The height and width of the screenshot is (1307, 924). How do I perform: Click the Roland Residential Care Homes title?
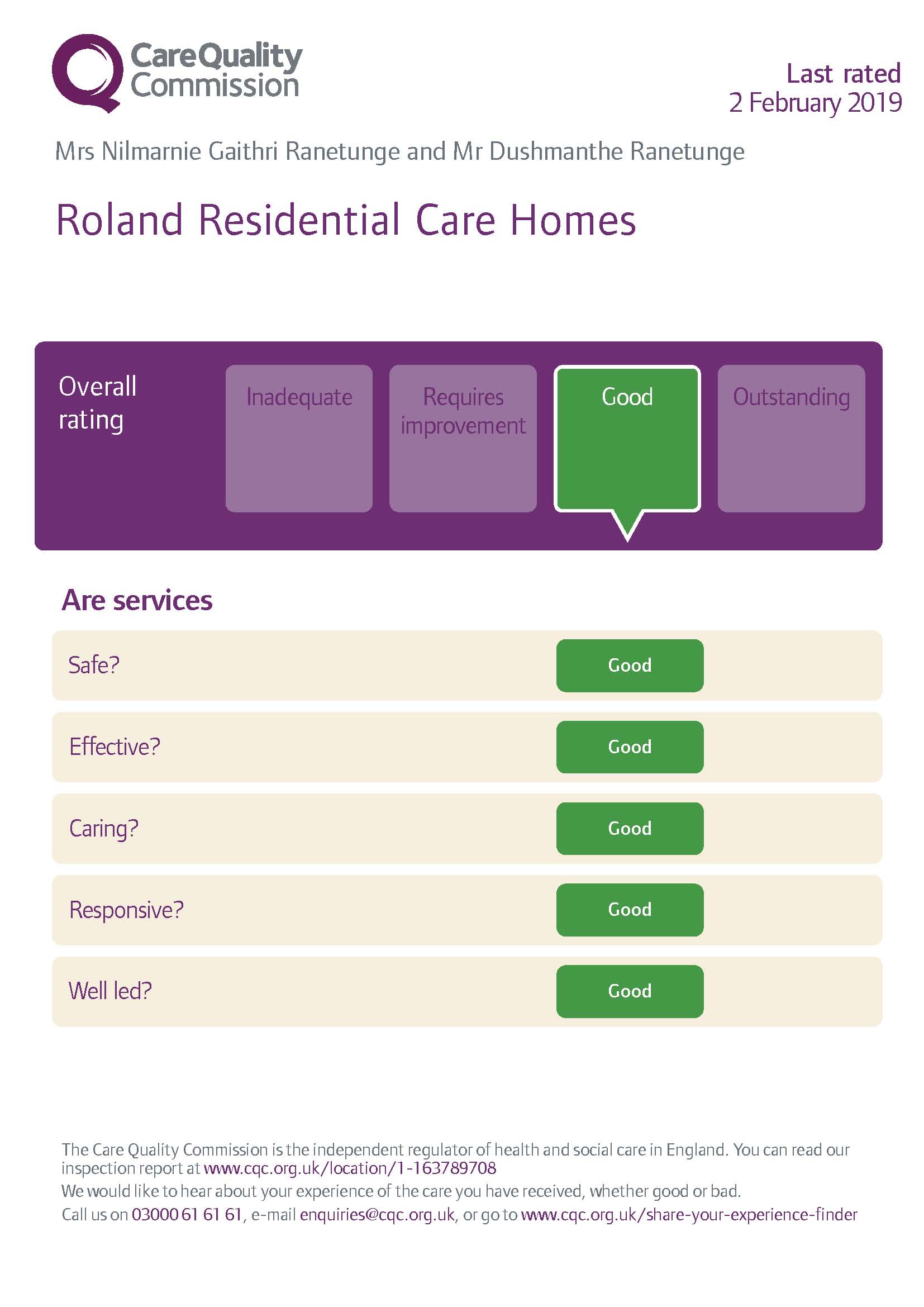coord(345,220)
